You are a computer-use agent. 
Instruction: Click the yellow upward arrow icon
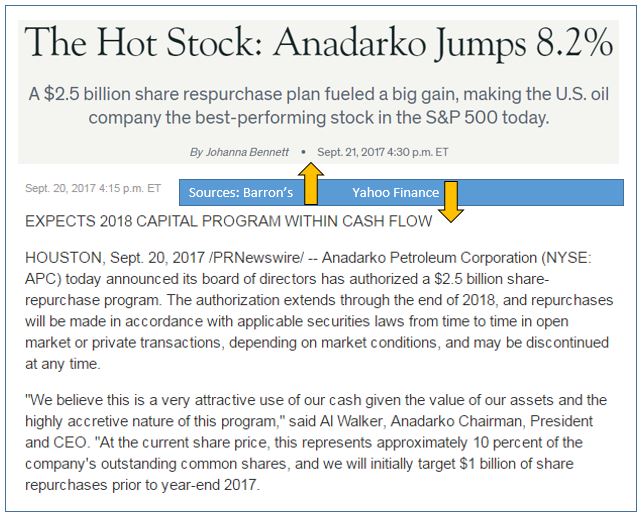click(311, 183)
